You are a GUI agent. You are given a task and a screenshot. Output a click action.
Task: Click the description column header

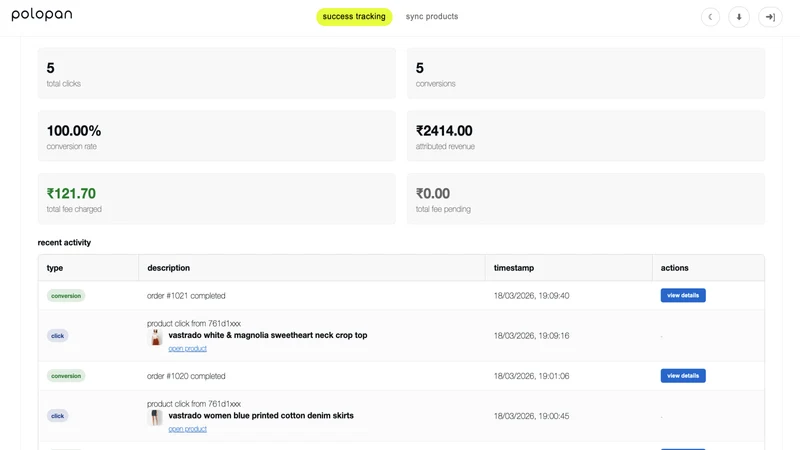click(x=312, y=268)
